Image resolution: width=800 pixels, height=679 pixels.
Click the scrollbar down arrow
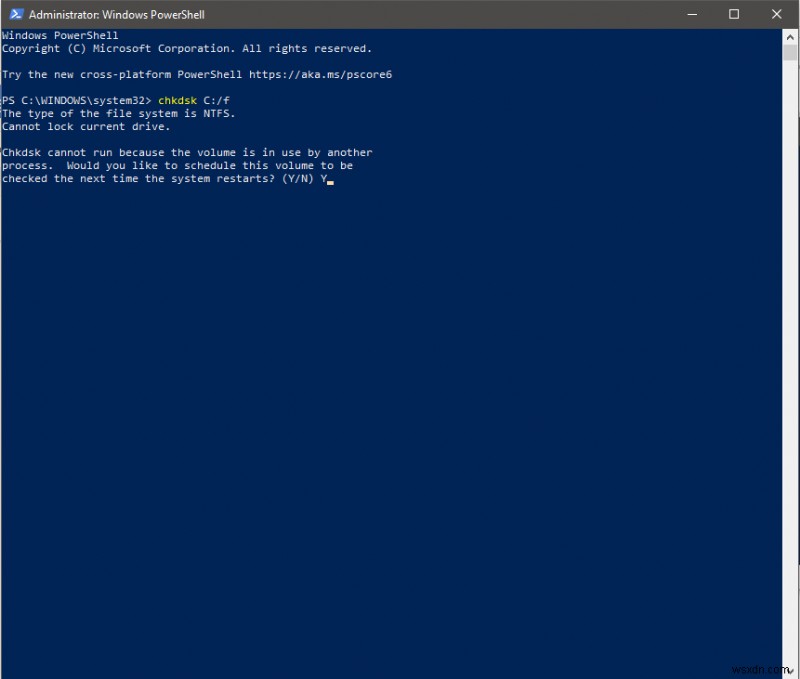click(x=790, y=668)
